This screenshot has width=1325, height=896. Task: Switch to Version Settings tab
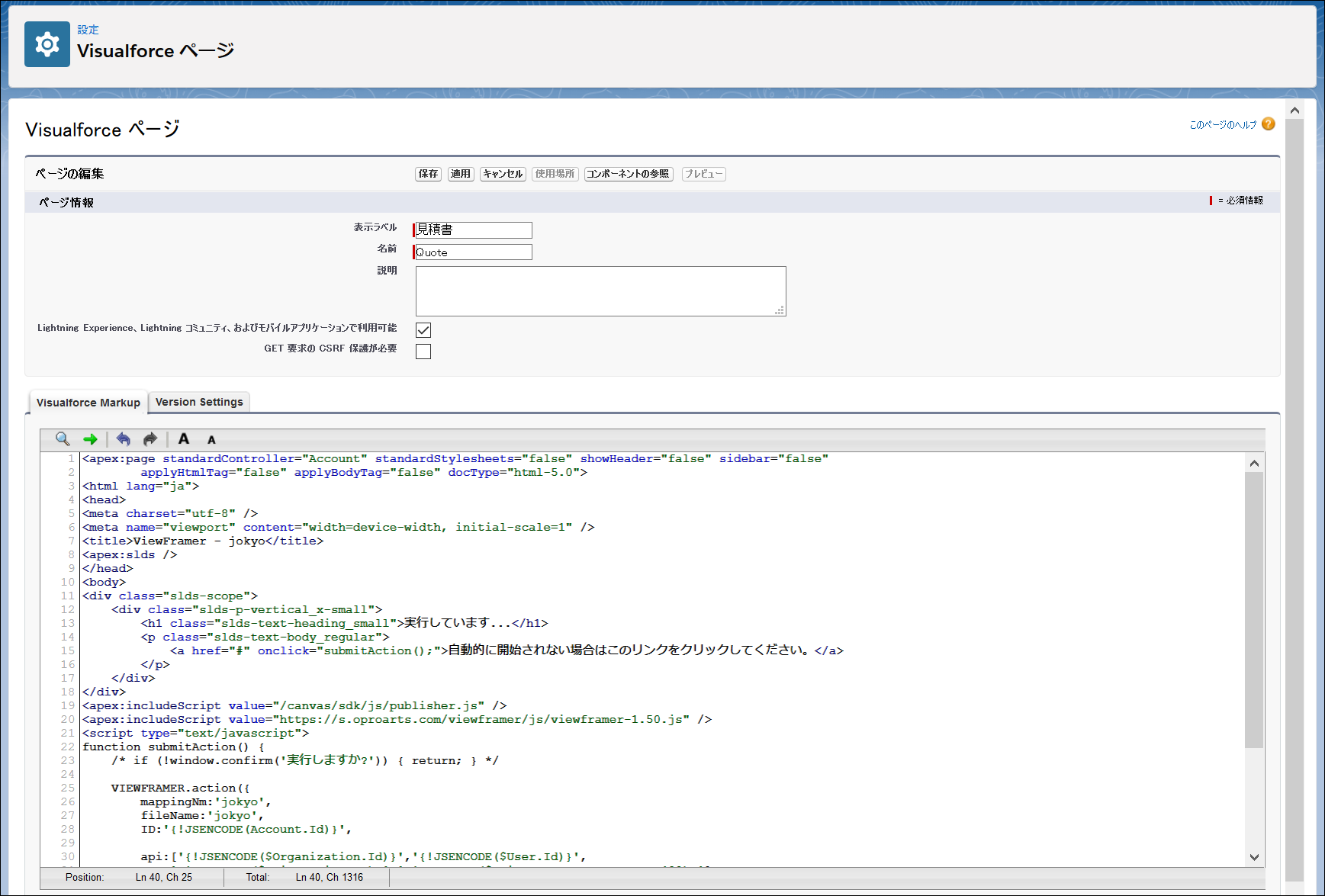pyautogui.click(x=199, y=402)
